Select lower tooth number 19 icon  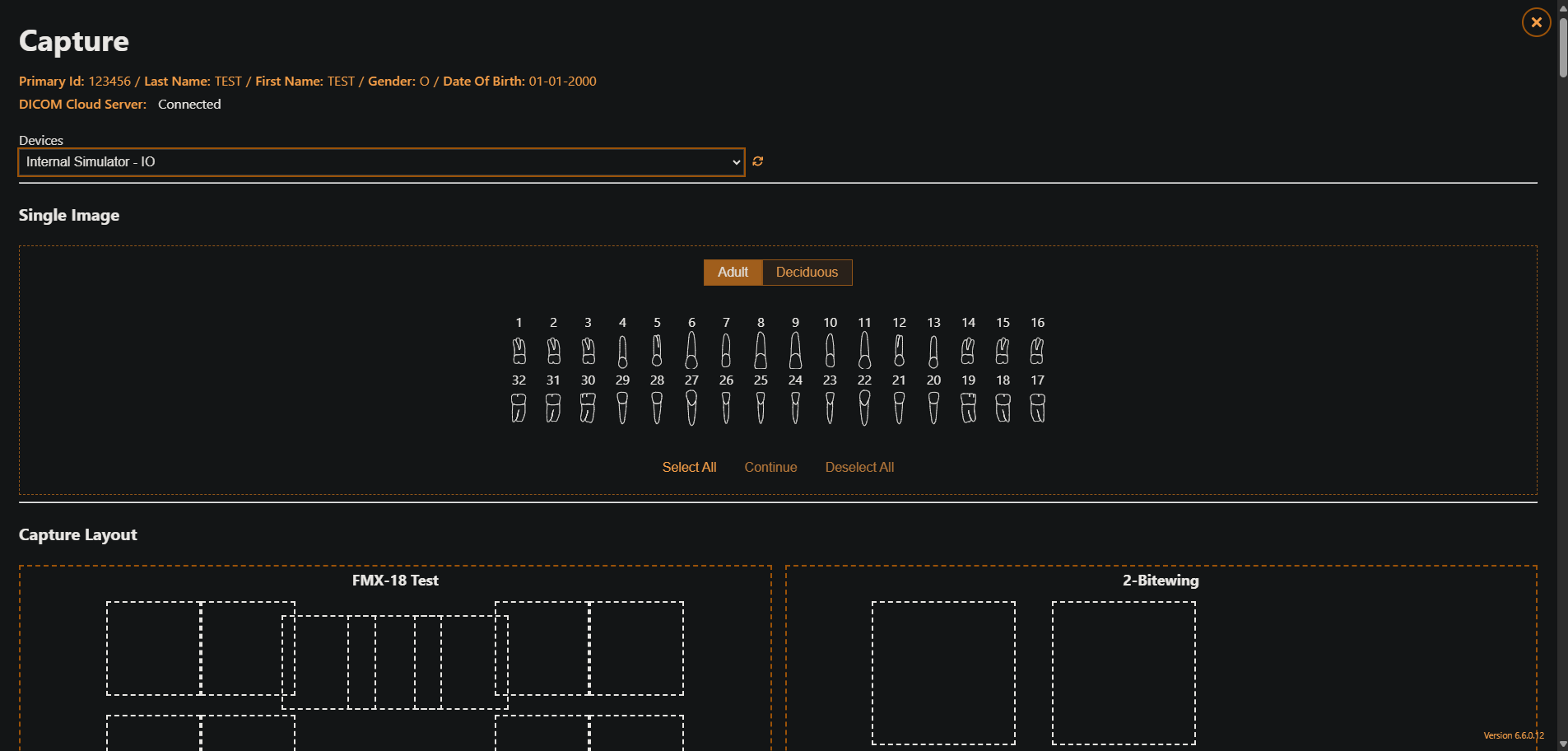pos(968,408)
